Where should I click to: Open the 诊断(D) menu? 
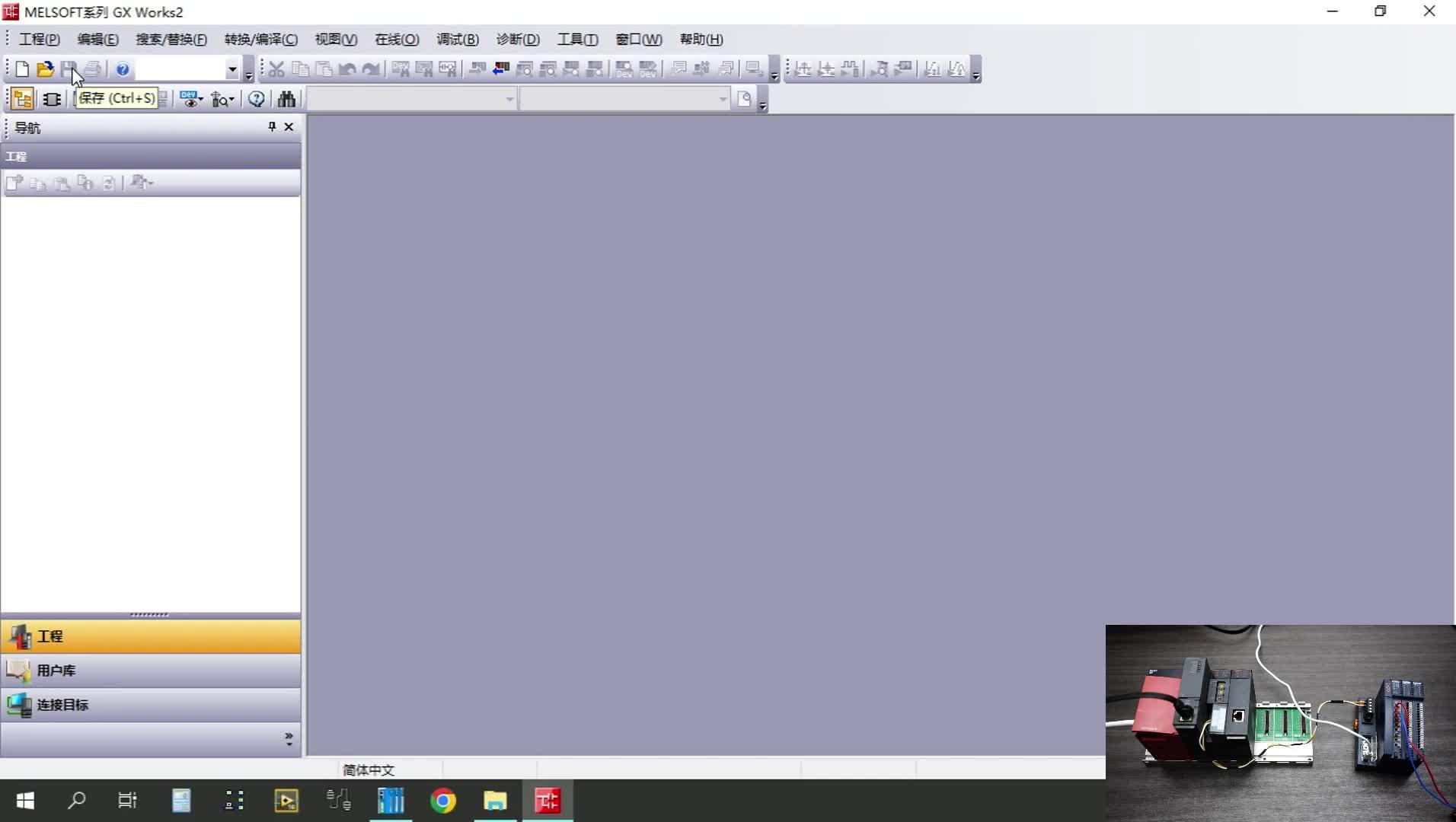[518, 40]
